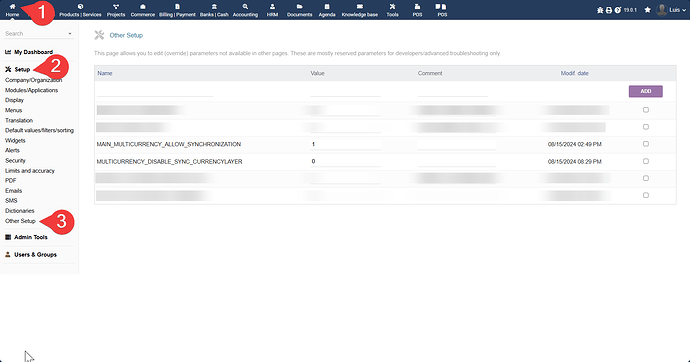Focus the new parameter Value input
This screenshot has width=690, height=362.
345,91
